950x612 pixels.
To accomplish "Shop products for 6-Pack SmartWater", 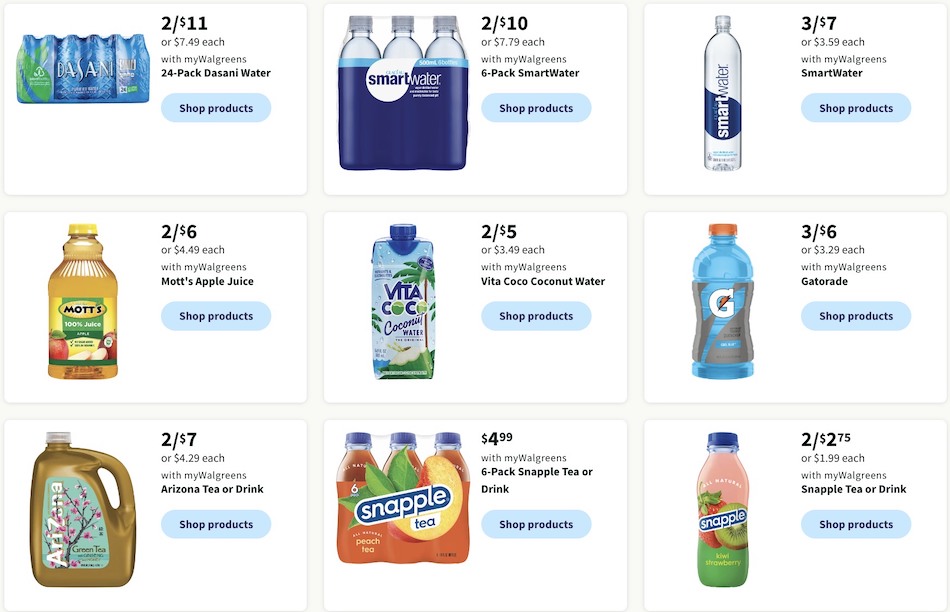I will [x=536, y=108].
